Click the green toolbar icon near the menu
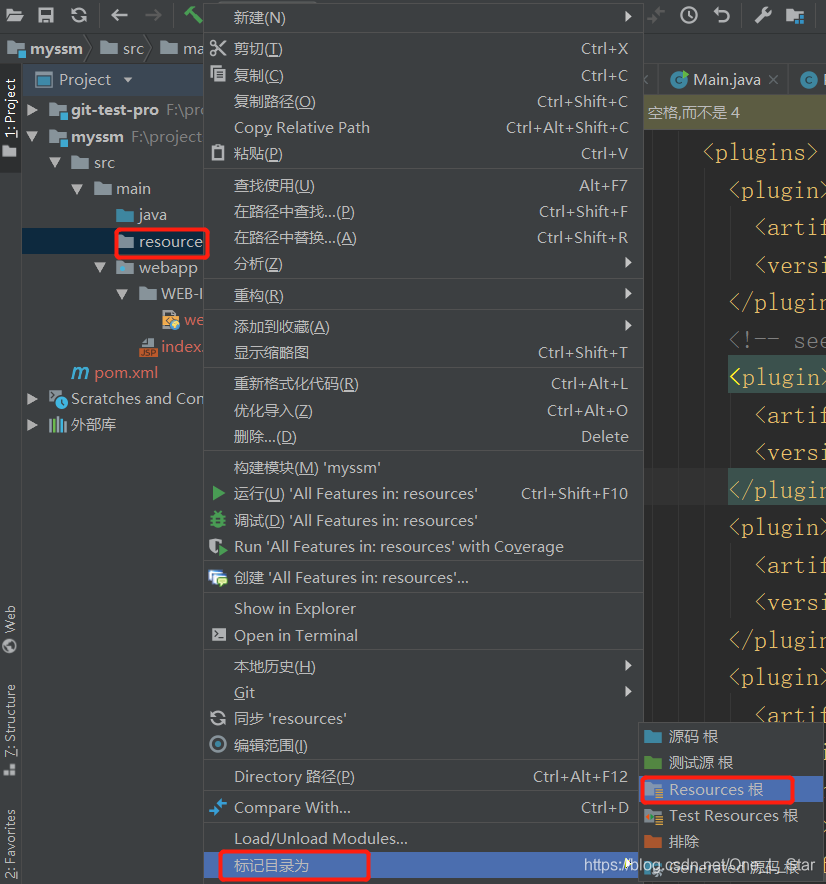Image resolution: width=826 pixels, height=884 pixels. 195,15
